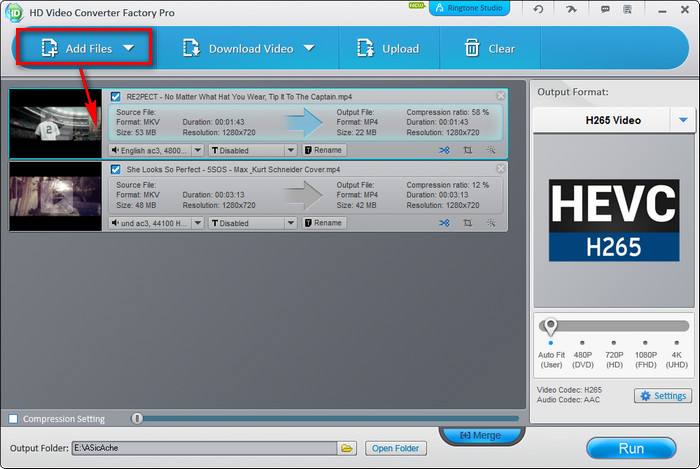Click the Compression ratio: 58 % text
Image resolution: width=700 pixels, height=469 pixels.
[447, 112]
